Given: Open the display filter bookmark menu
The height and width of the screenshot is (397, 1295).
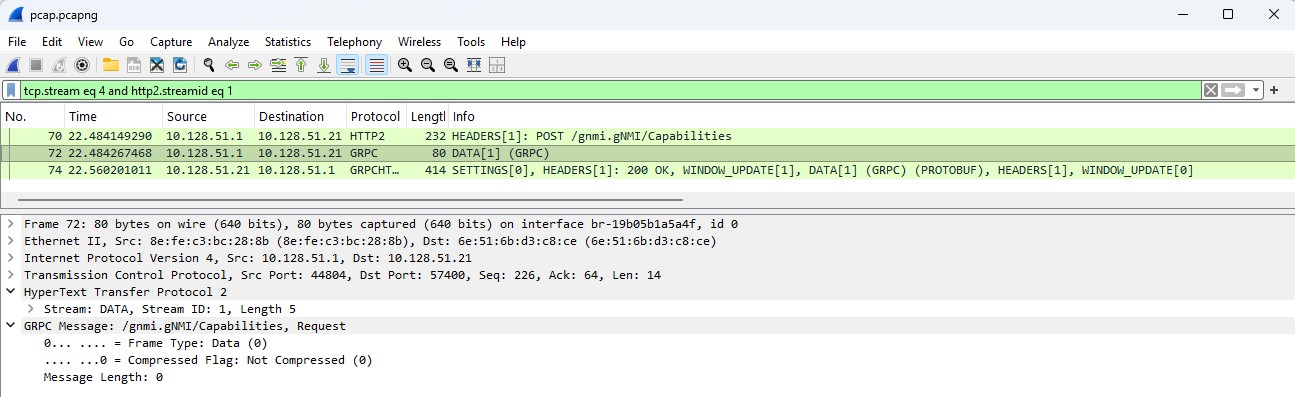Looking at the screenshot, I should coord(11,90).
